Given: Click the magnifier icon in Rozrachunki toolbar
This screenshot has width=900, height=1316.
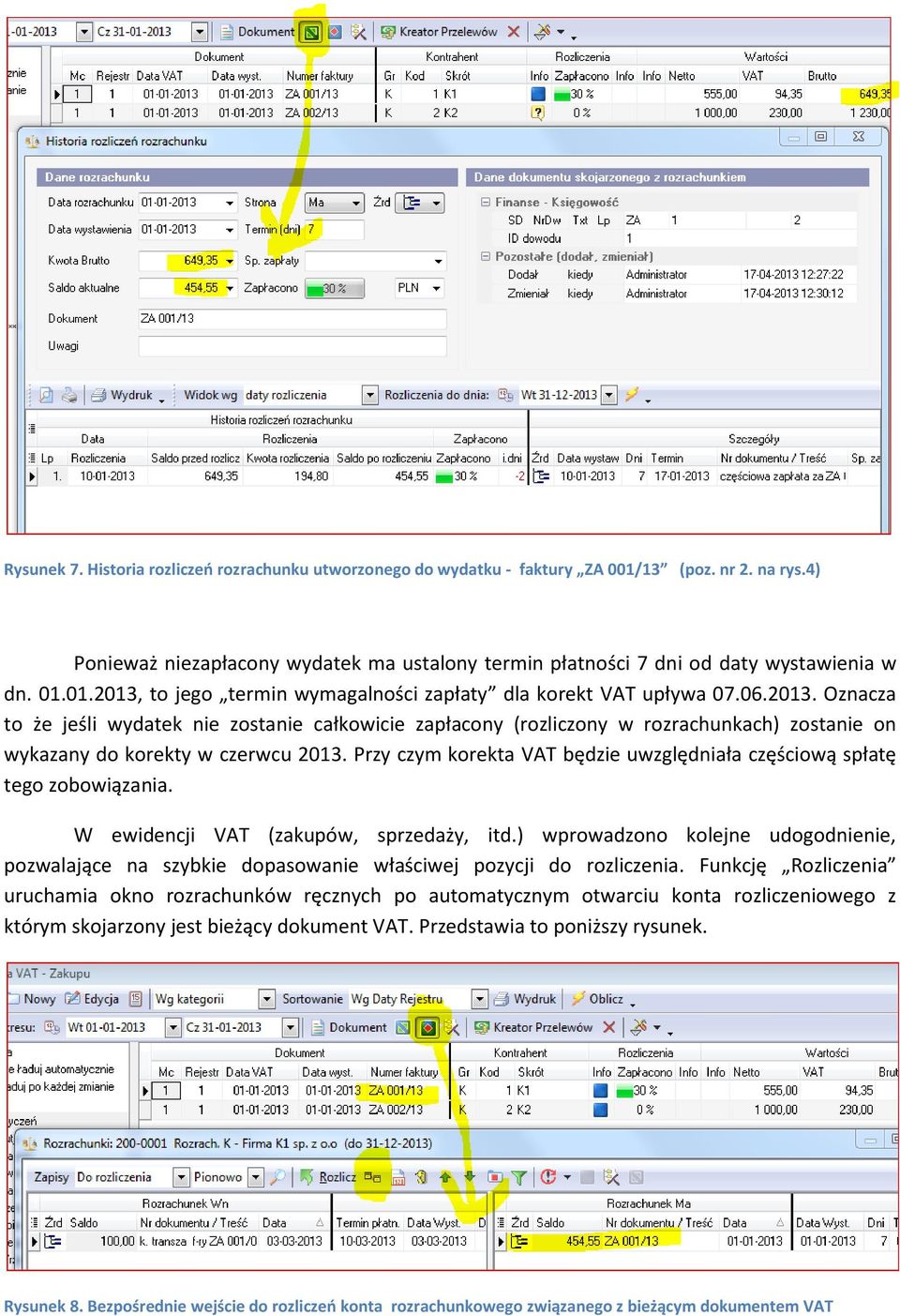Looking at the screenshot, I should (x=279, y=1177).
